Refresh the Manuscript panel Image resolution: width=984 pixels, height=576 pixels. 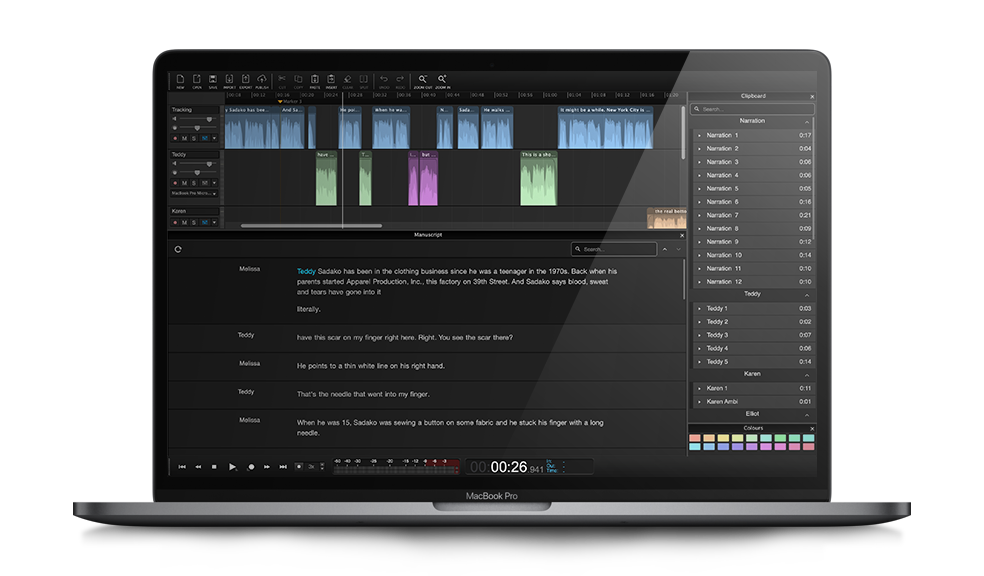178,249
